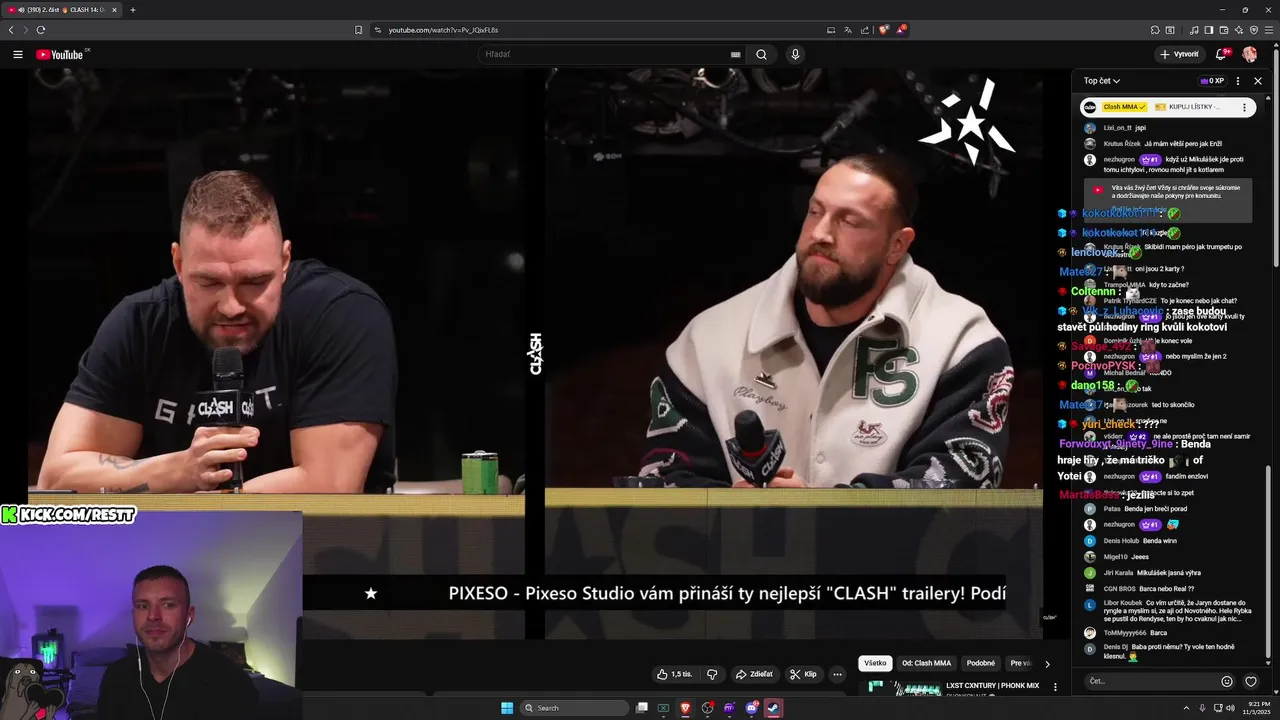
Task: Select the Všetko filter chip
Action: 875,663
